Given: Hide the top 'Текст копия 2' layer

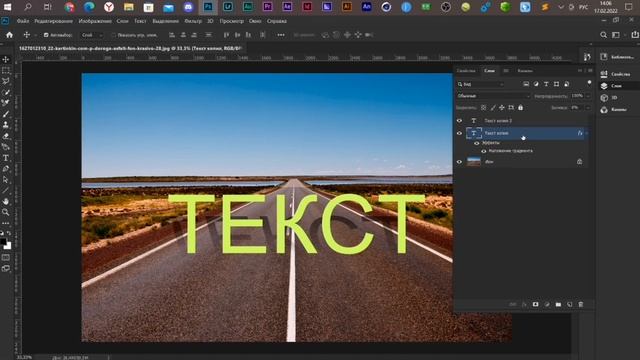Looking at the screenshot, I should [459, 121].
